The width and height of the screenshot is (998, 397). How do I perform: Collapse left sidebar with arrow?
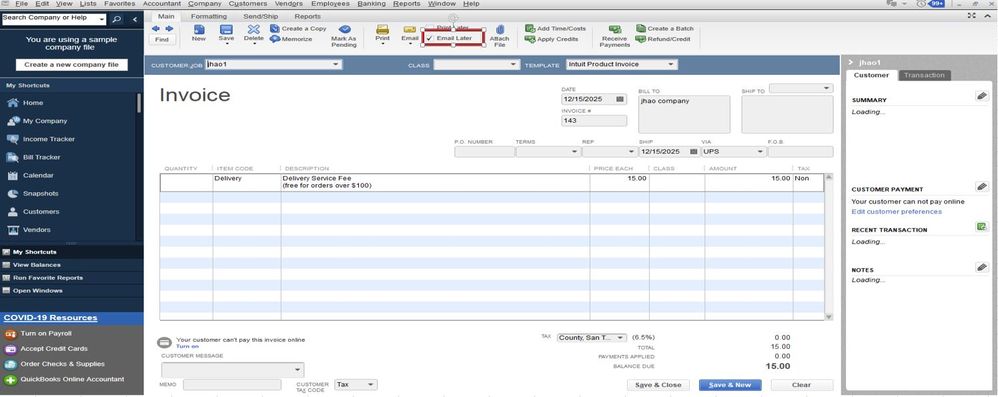[x=135, y=20]
